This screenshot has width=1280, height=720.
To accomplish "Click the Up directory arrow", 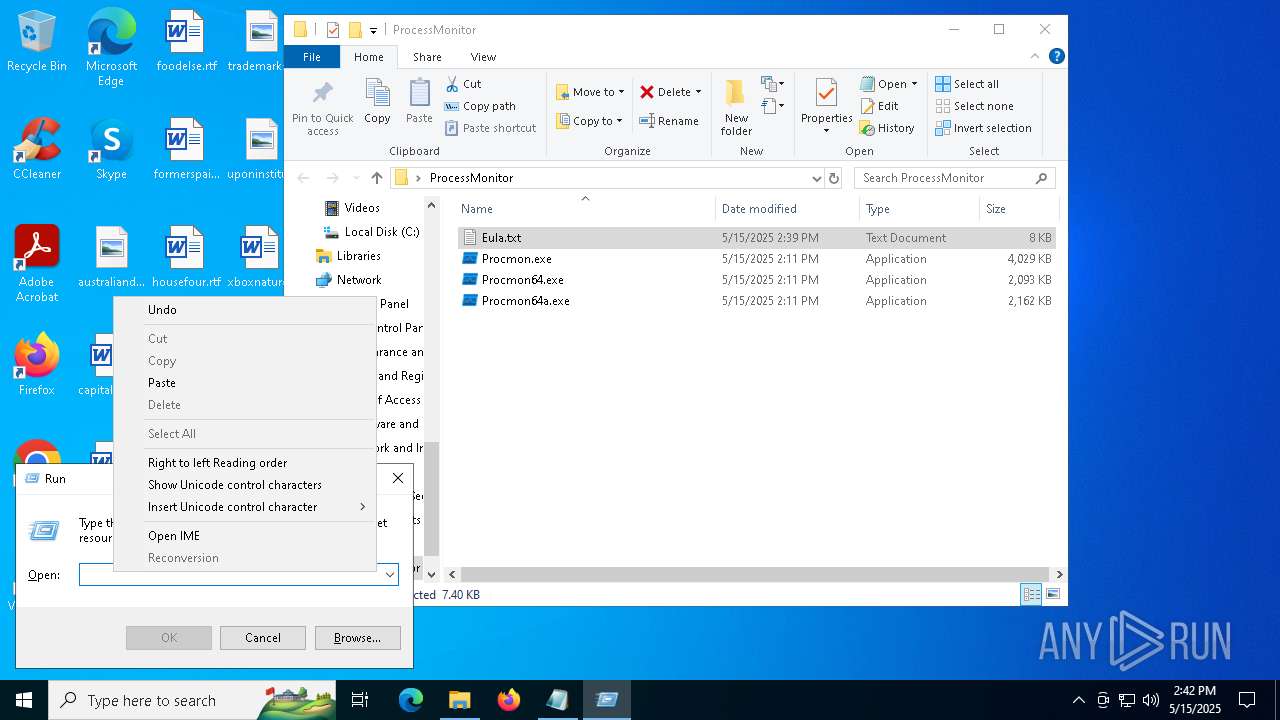I will tap(376, 178).
